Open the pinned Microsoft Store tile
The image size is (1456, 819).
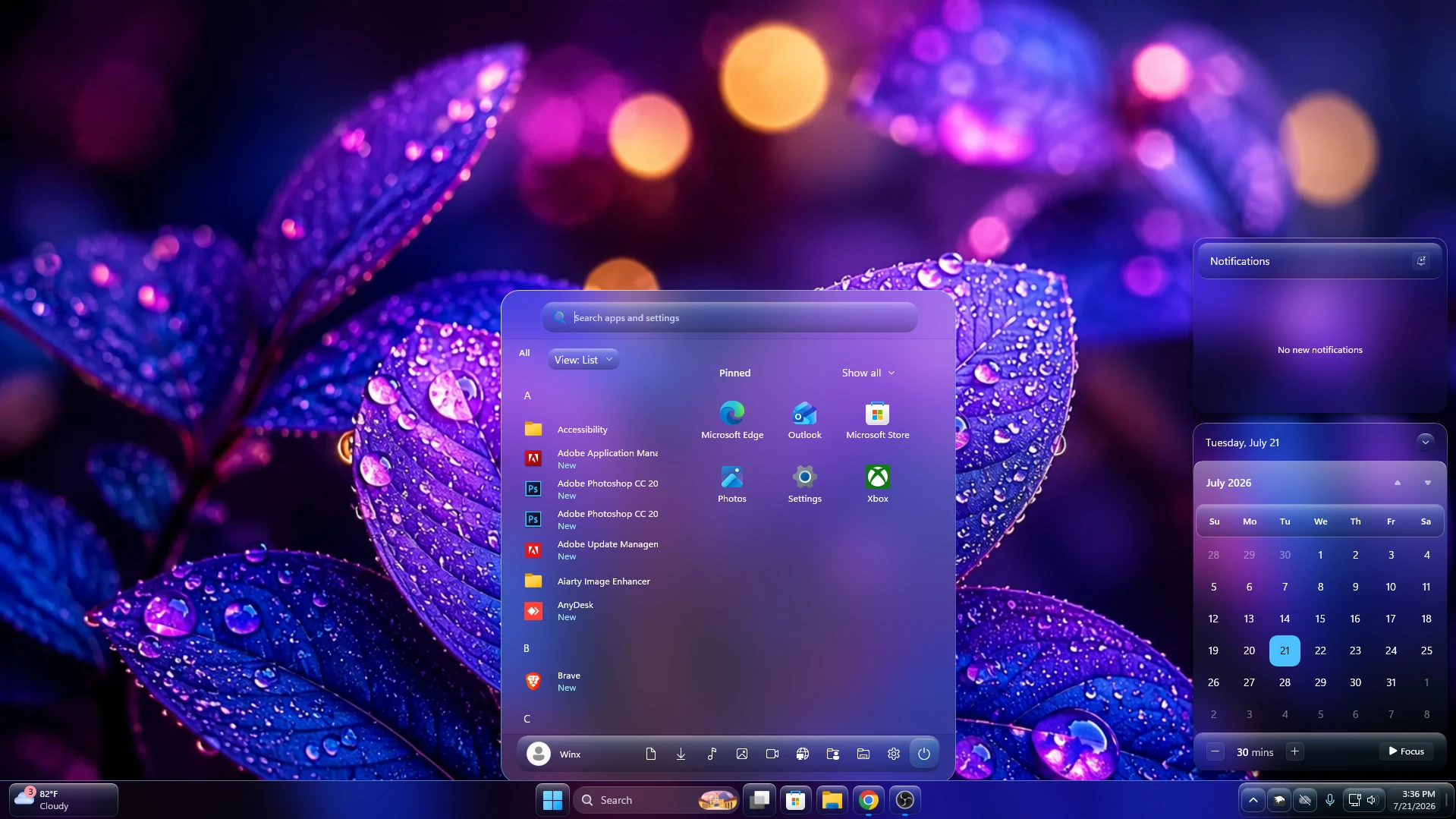(877, 421)
